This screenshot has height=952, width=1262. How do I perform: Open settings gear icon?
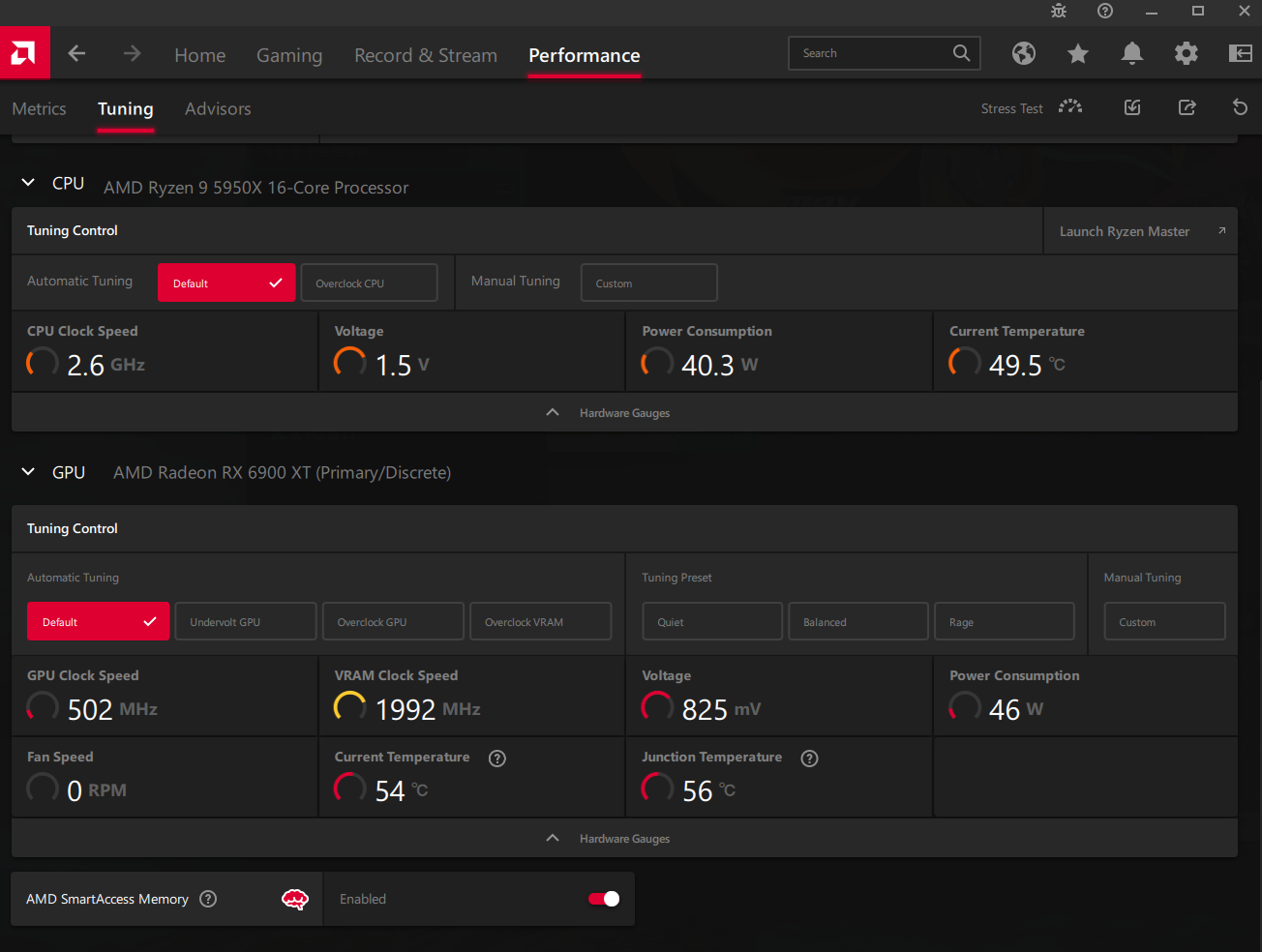pos(1186,53)
